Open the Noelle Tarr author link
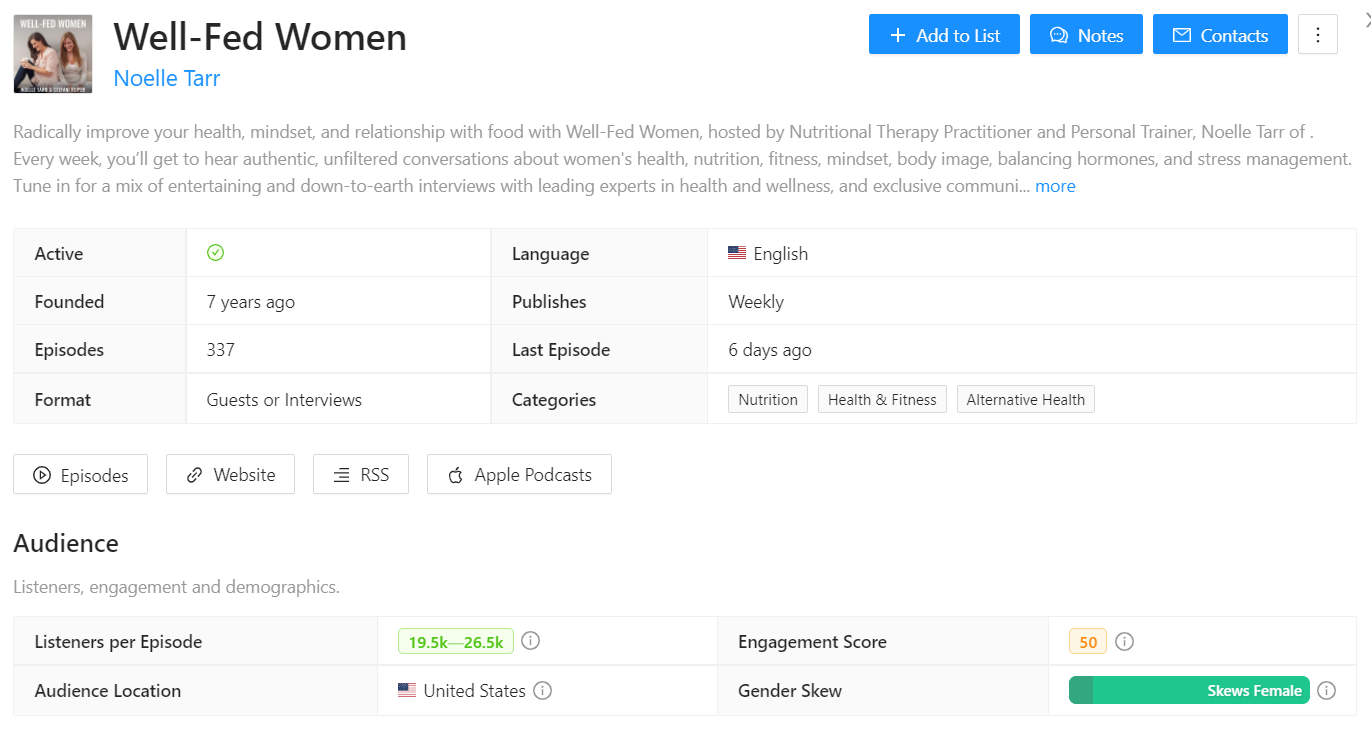Viewport: 1371px width, 745px height. [x=167, y=78]
